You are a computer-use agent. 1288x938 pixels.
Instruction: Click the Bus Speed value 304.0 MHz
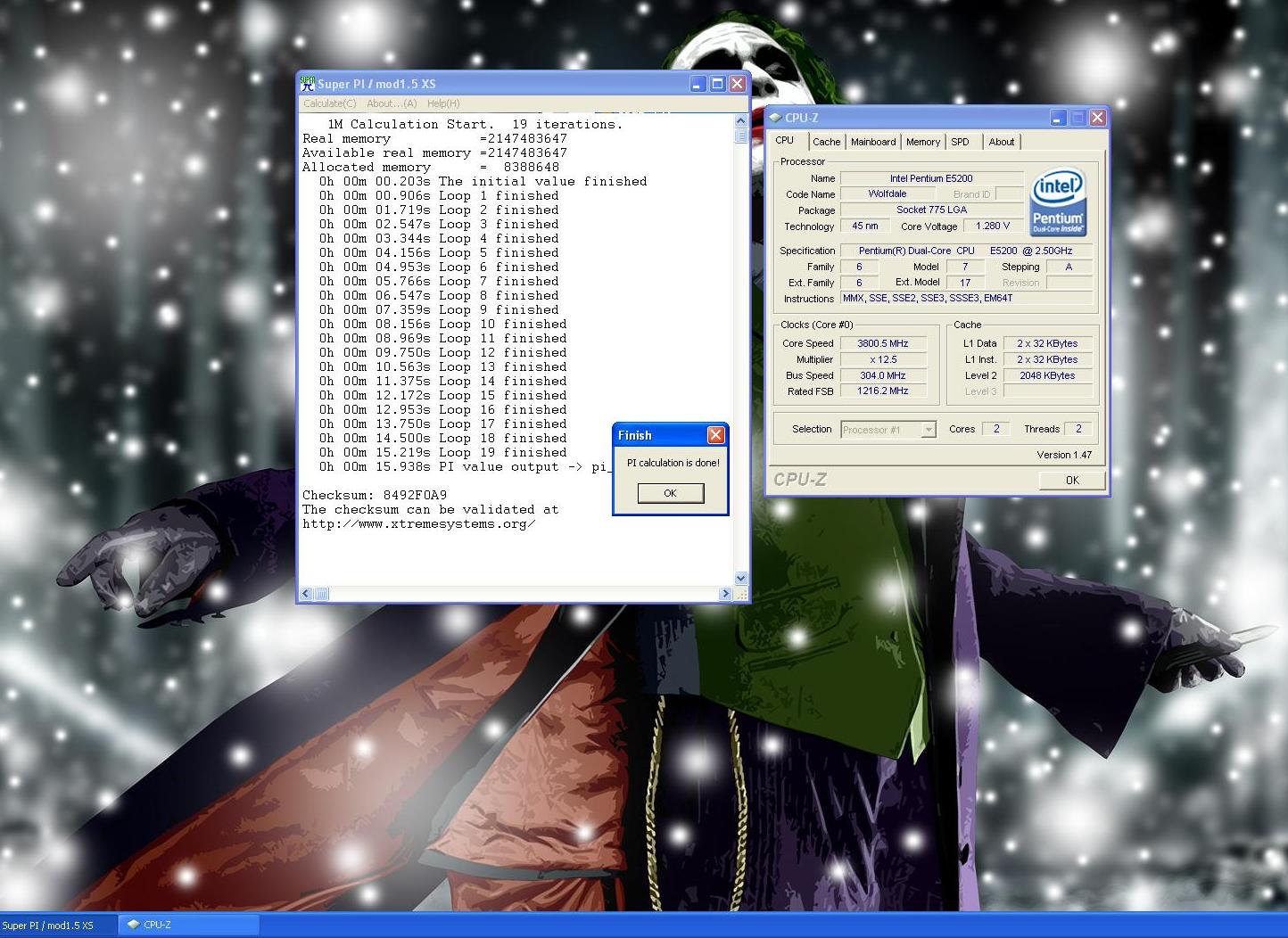[883, 375]
